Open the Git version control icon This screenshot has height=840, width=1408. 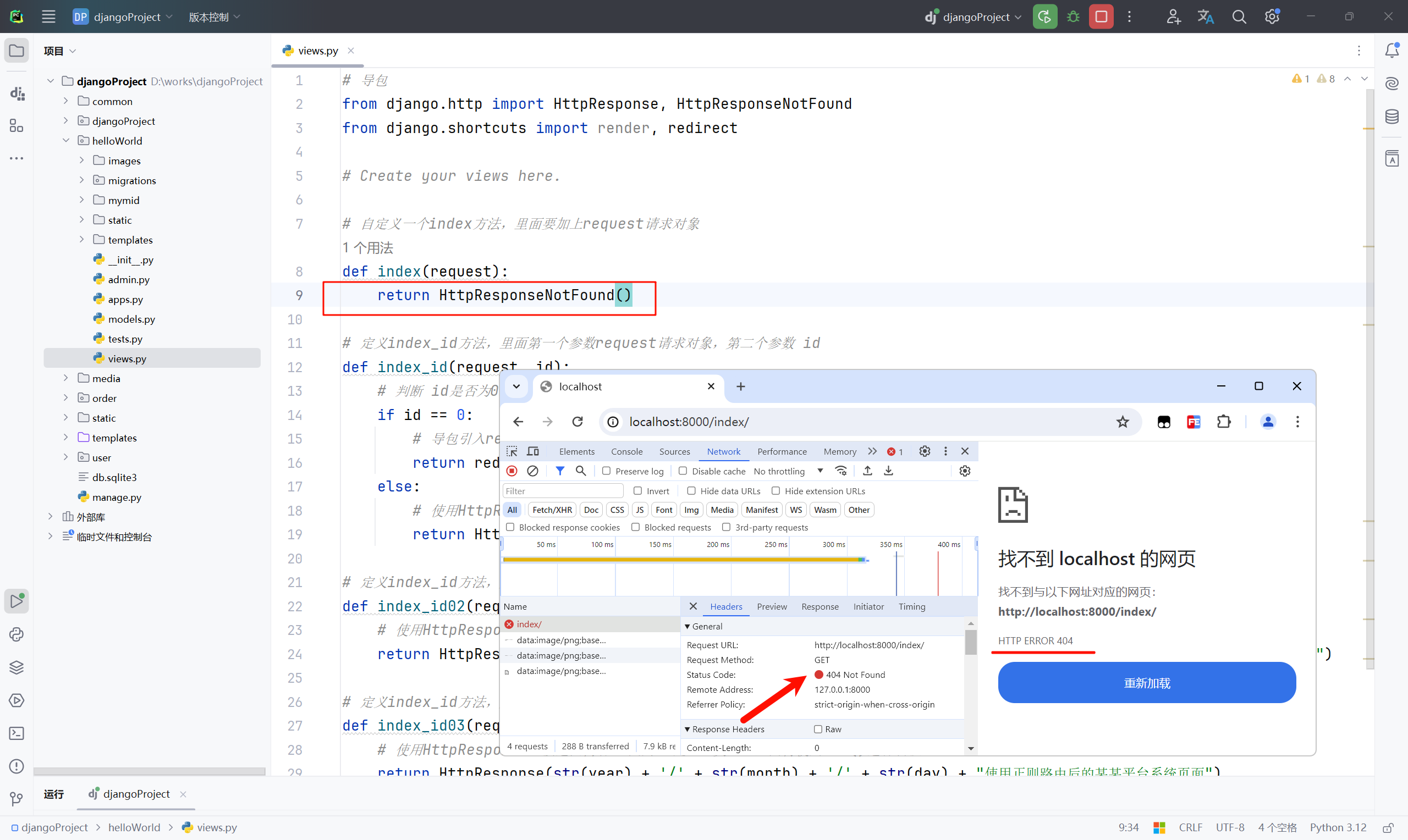click(x=16, y=799)
